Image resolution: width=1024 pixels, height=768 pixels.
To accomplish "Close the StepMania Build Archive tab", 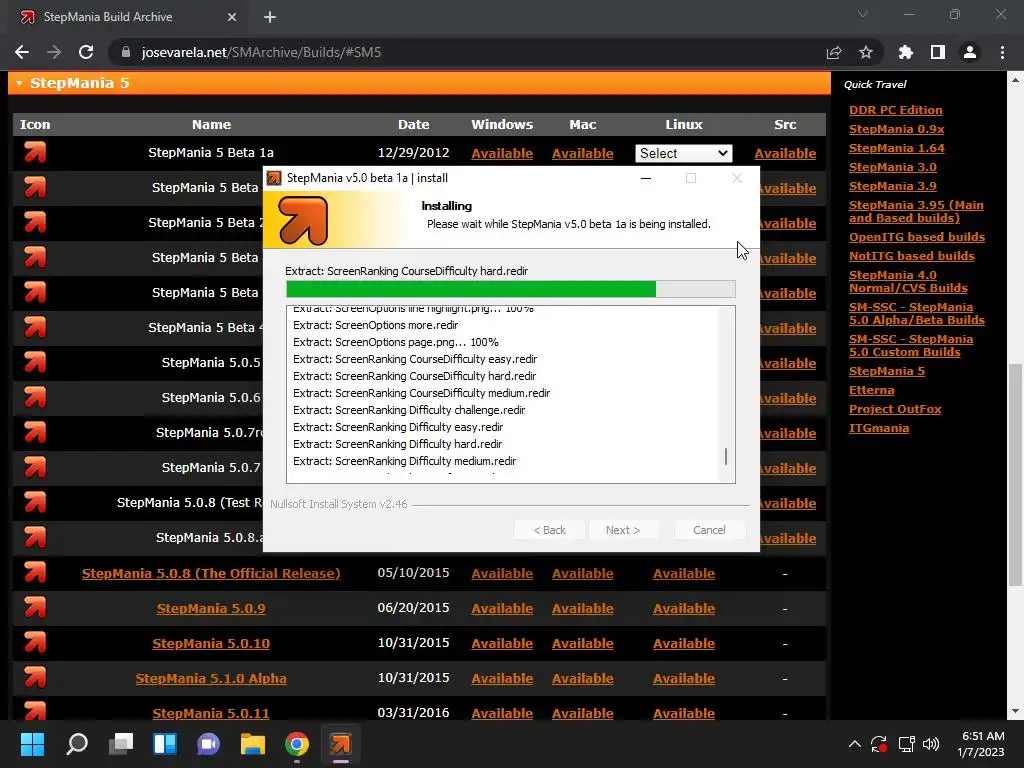I will pos(232,17).
